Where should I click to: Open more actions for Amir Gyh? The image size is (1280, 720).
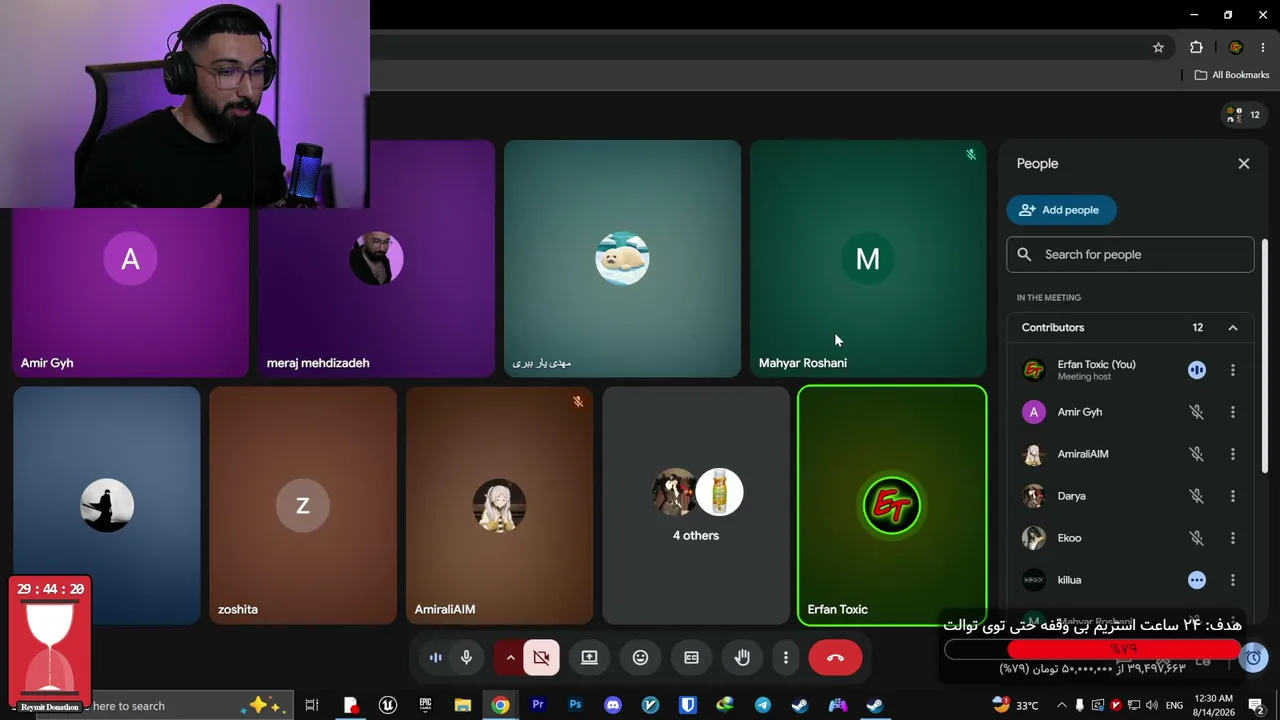point(1233,412)
